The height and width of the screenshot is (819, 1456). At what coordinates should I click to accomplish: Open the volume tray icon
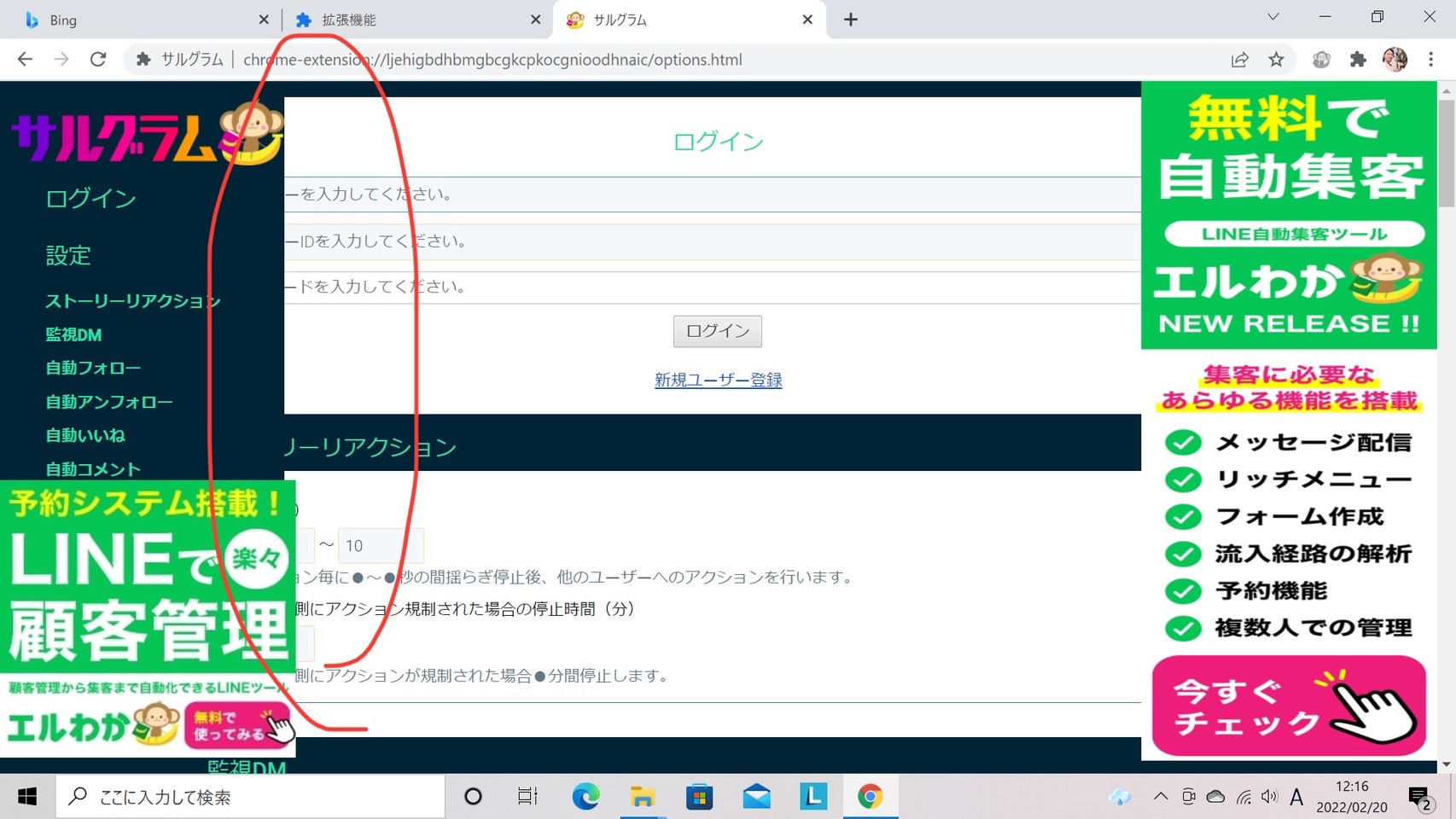1270,797
